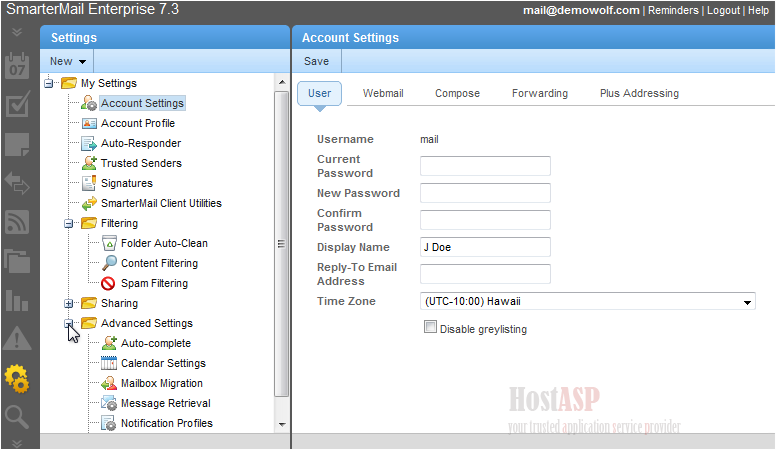776x450 pixels.
Task: Switch to the Plus Addressing tab
Action: (639, 93)
